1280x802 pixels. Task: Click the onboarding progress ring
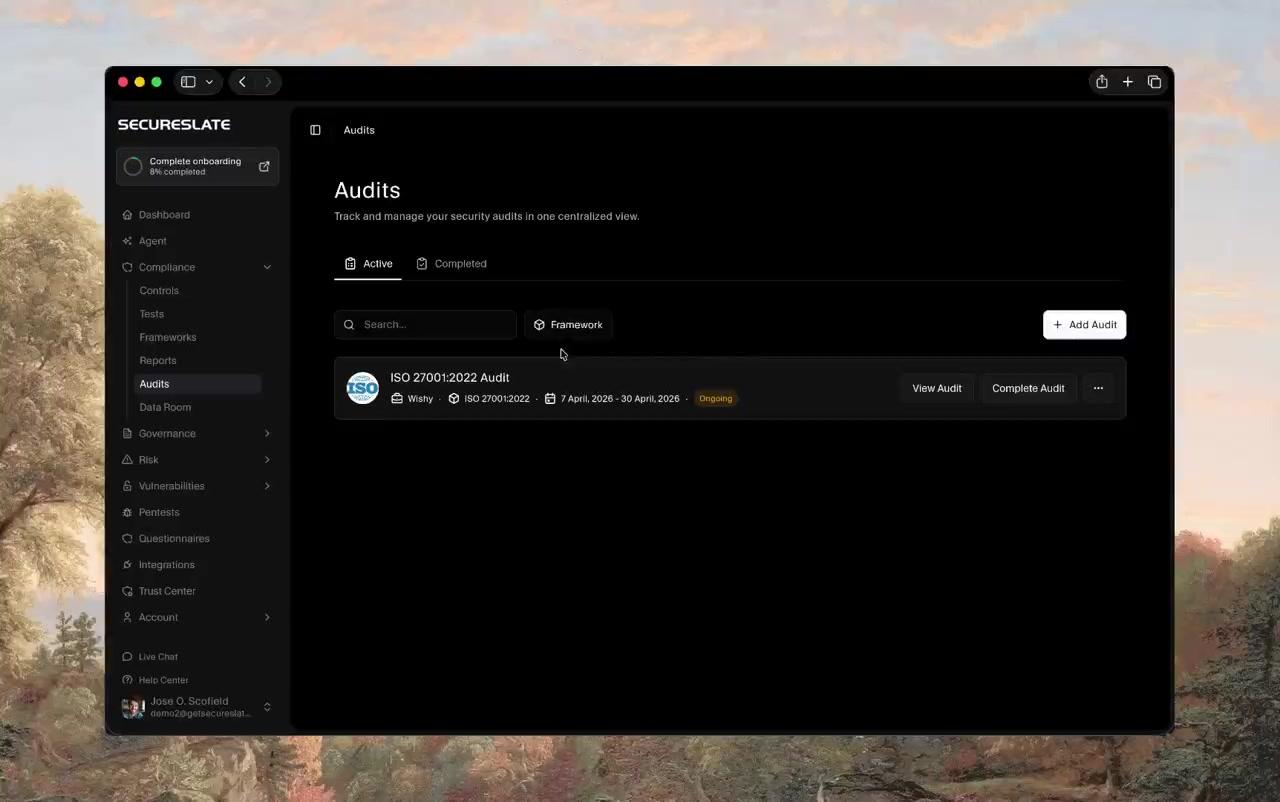point(133,167)
